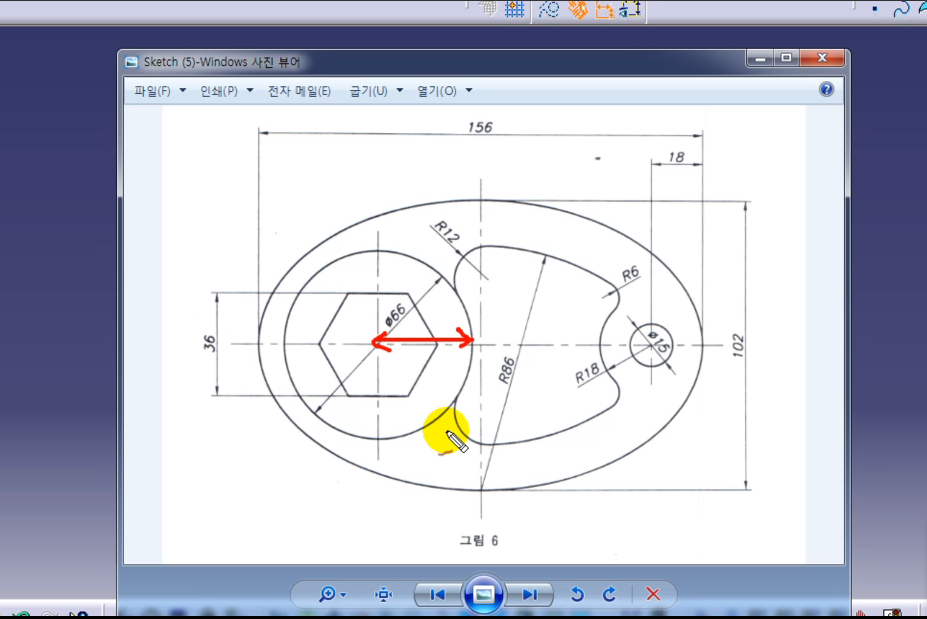The image size is (927, 619).
Task: Click the 전자 메일(E) button
Action: coord(299,91)
